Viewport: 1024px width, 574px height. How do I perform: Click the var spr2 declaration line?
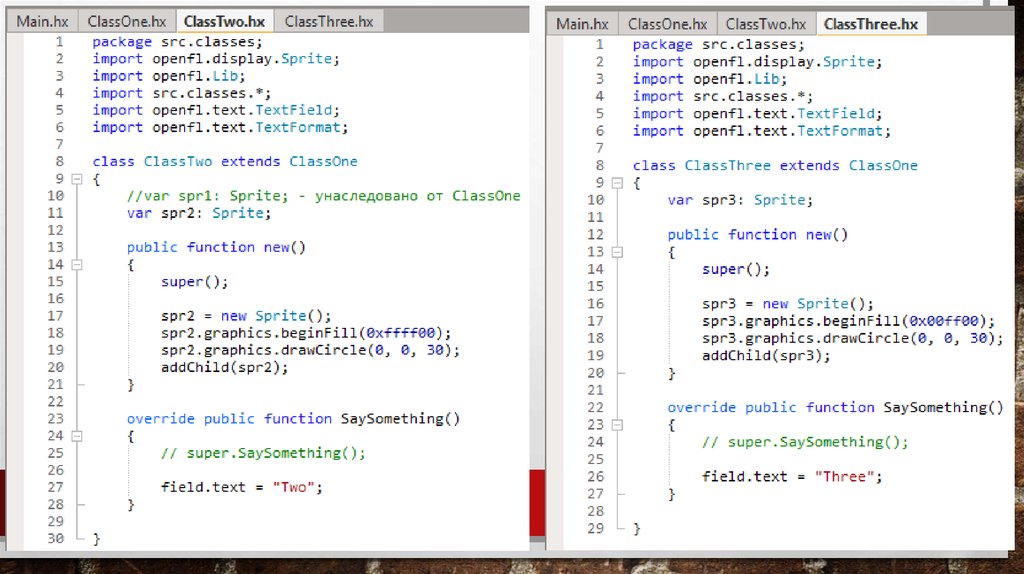tap(198, 213)
